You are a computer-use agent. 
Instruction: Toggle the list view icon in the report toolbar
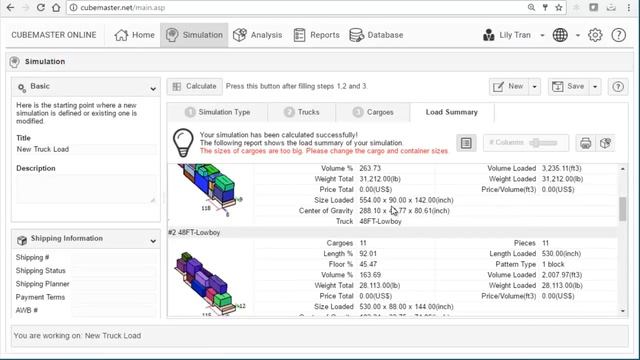coord(466,143)
